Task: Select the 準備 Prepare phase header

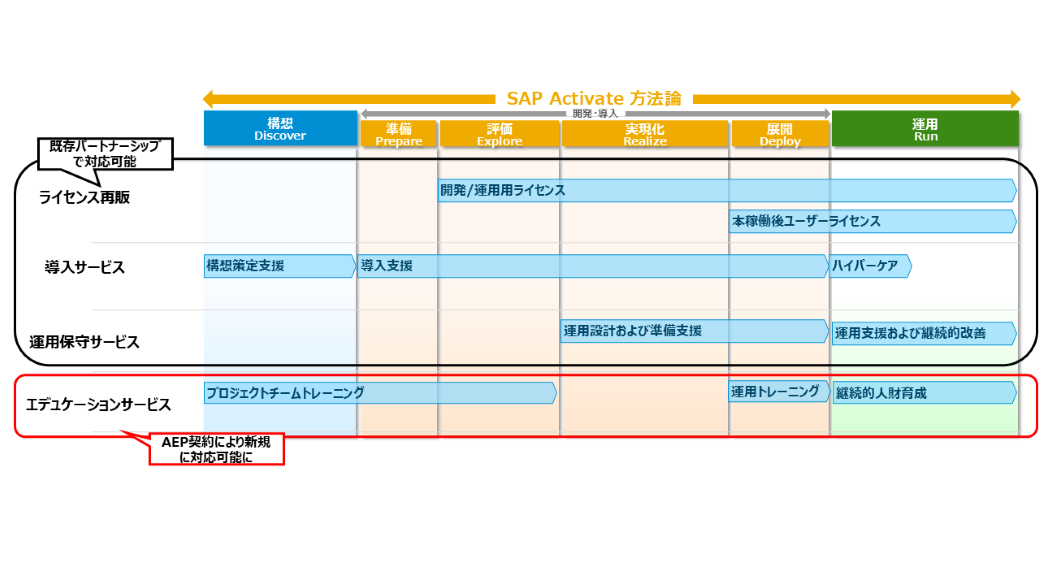Action: coord(398,134)
